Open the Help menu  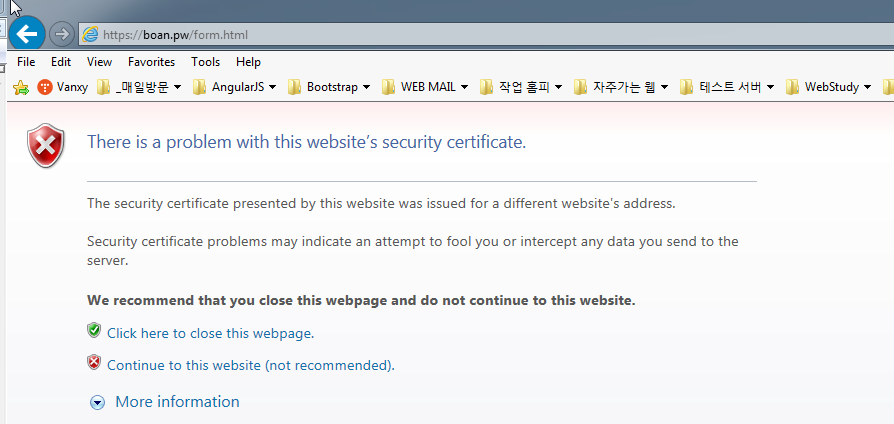pyautogui.click(x=248, y=62)
